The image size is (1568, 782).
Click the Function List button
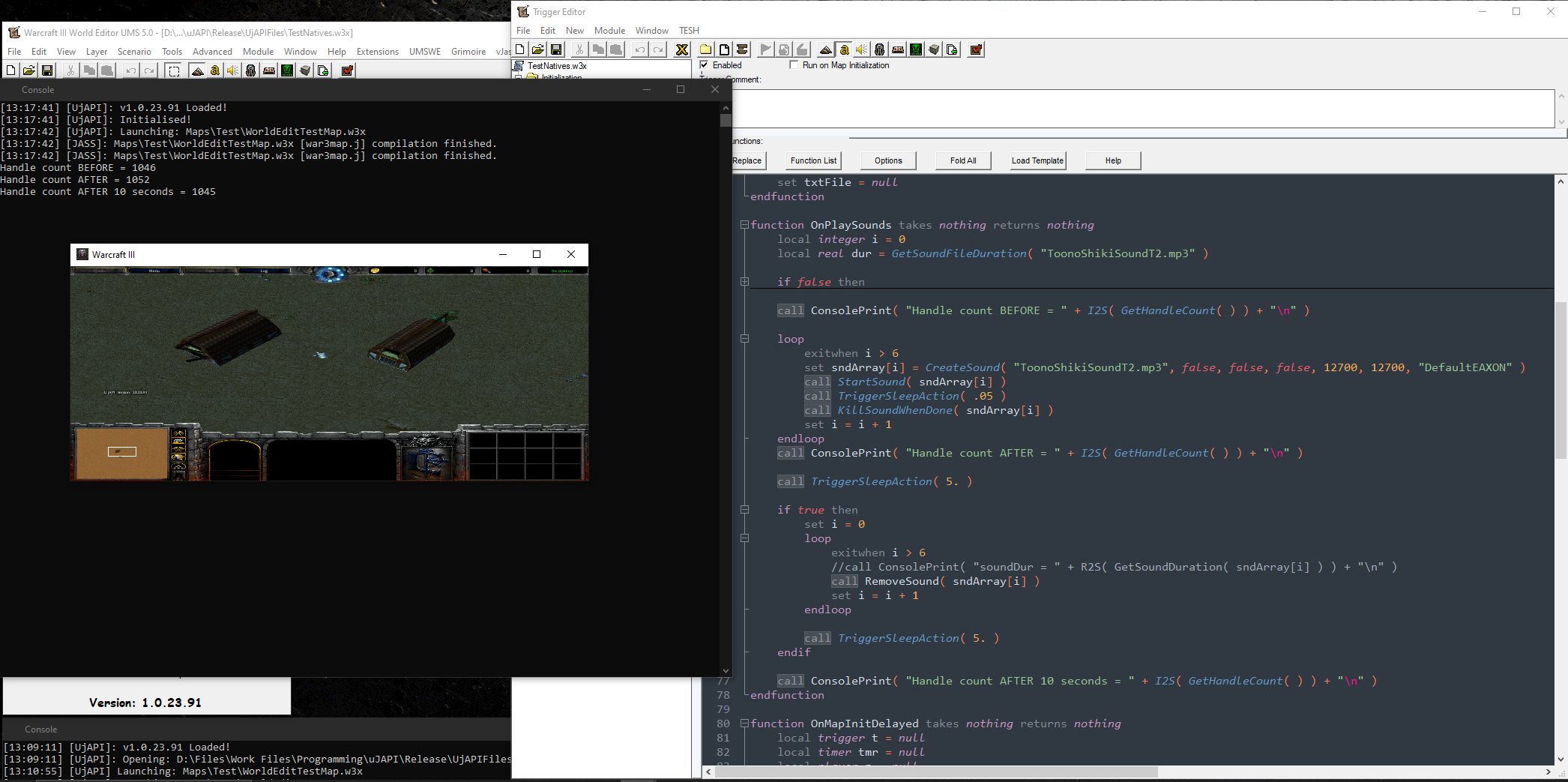point(813,160)
